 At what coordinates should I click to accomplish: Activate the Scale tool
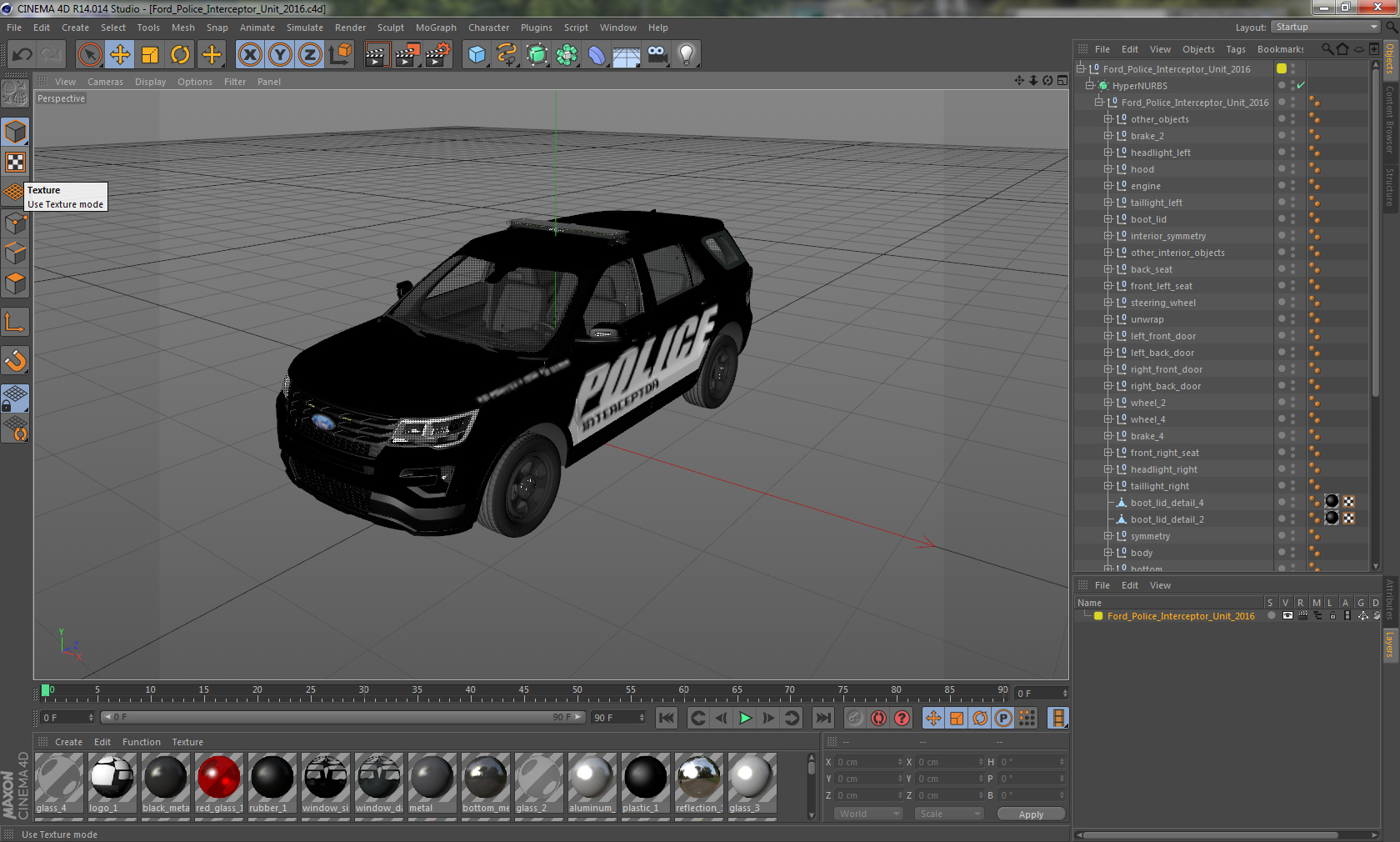[150, 55]
